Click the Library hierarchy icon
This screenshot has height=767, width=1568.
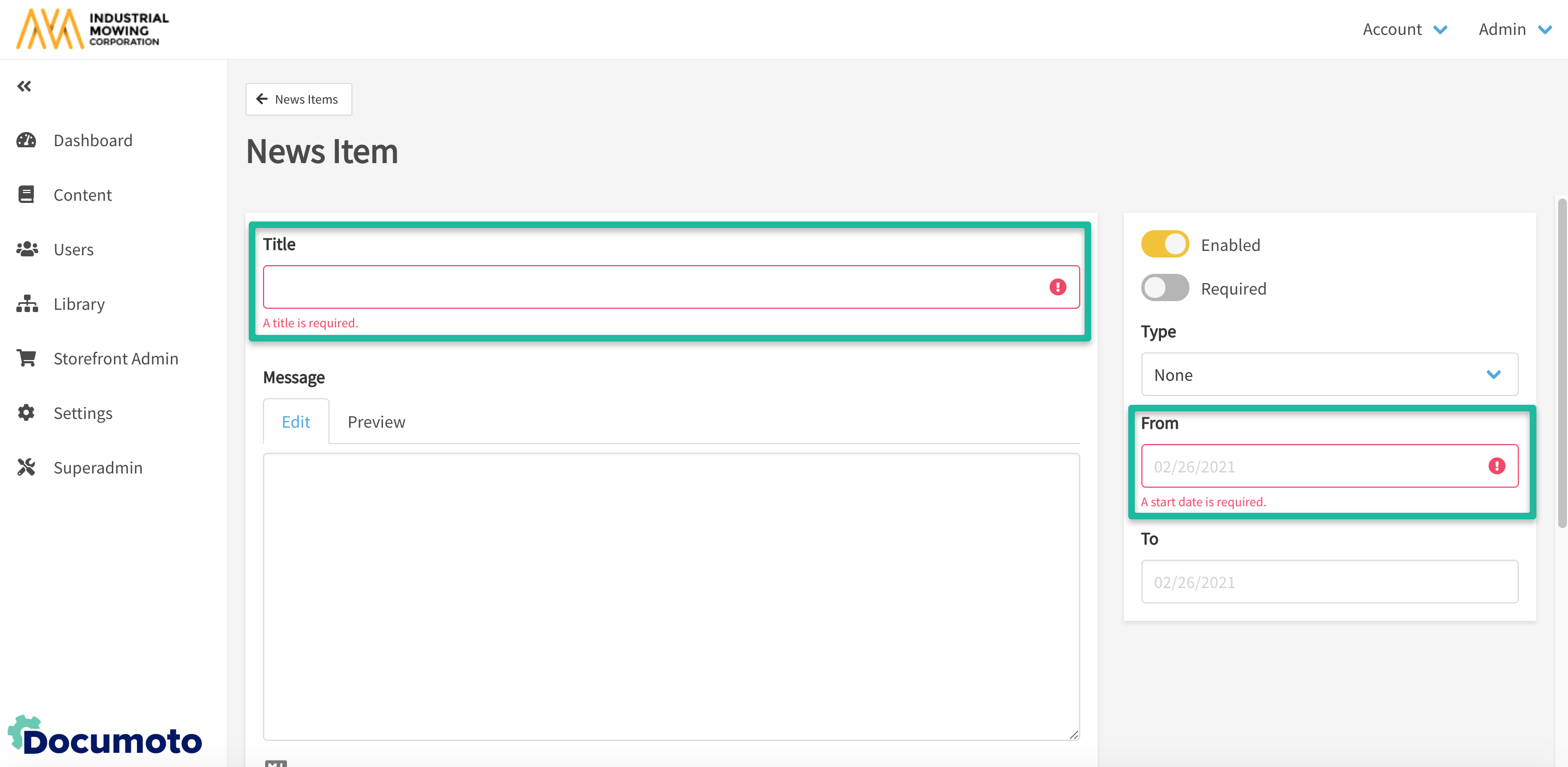(27, 304)
